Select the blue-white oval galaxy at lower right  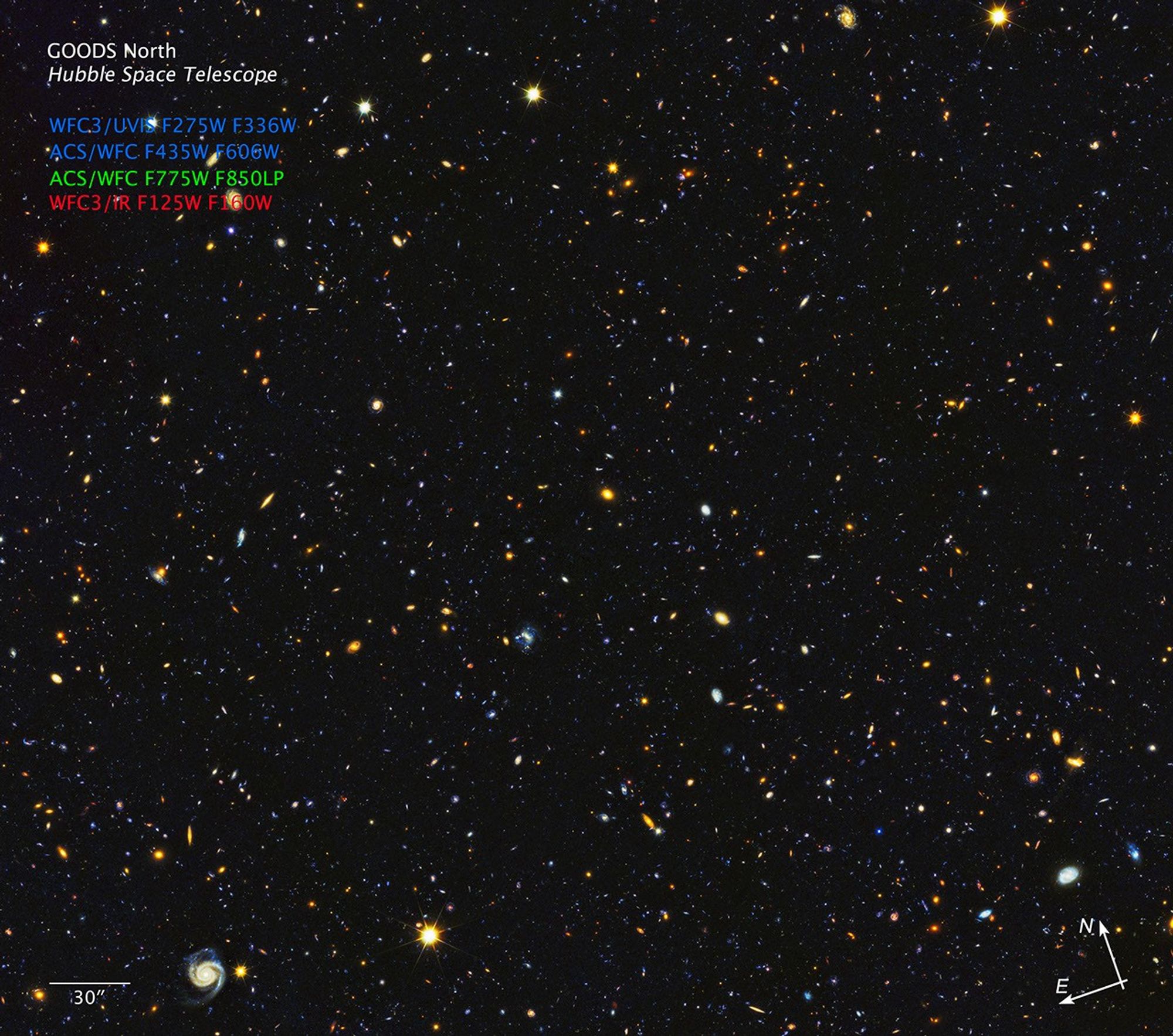[x=1069, y=875]
